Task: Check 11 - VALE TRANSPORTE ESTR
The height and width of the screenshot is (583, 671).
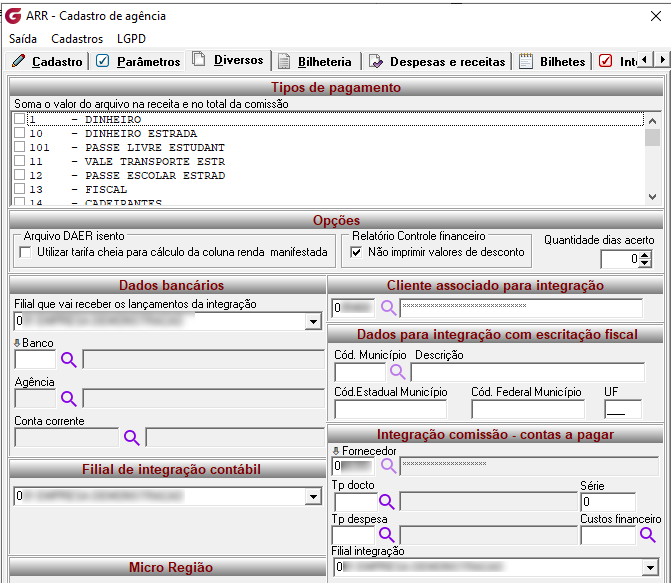Action: [x=19, y=161]
